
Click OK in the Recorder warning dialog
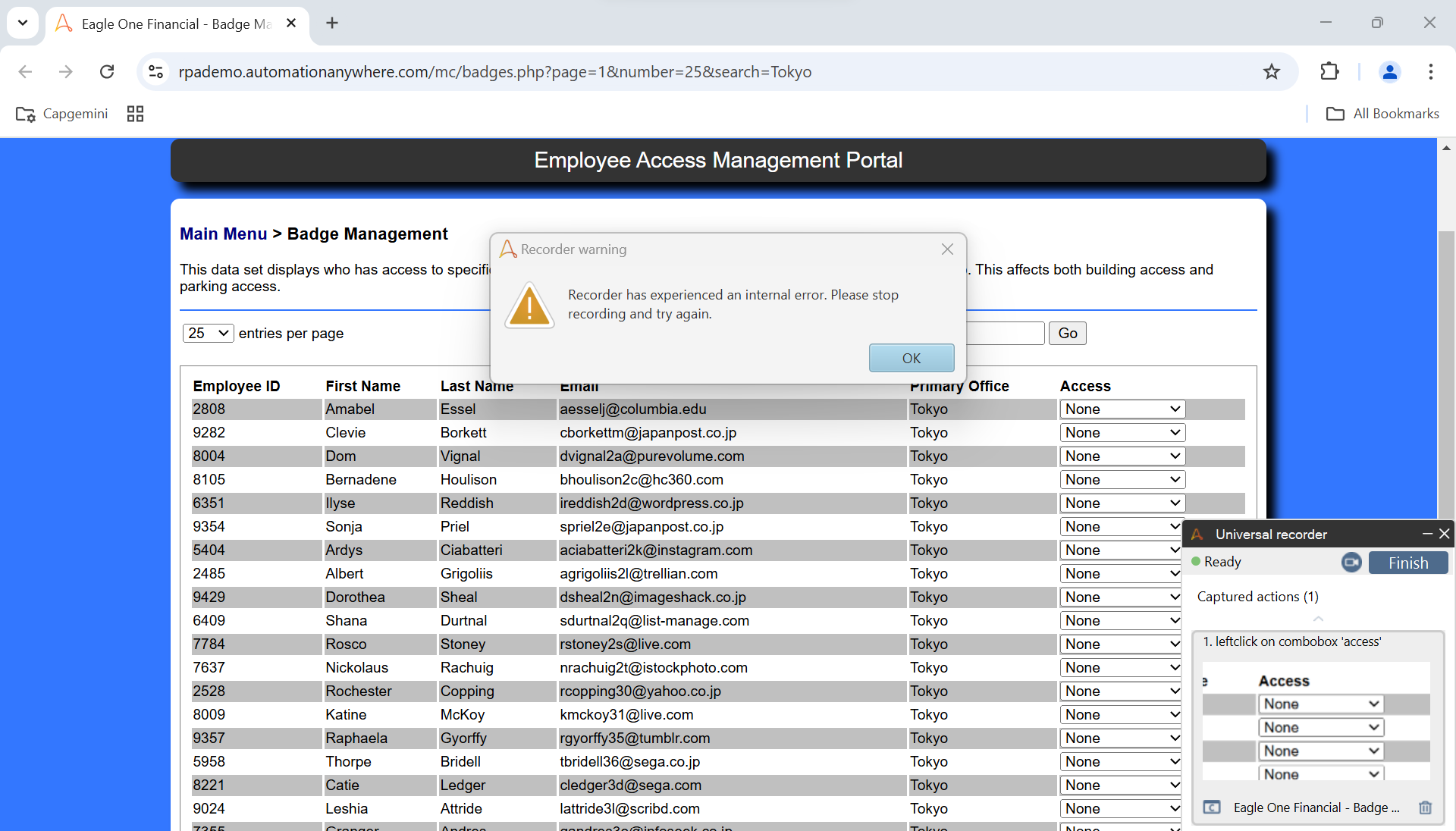point(912,358)
